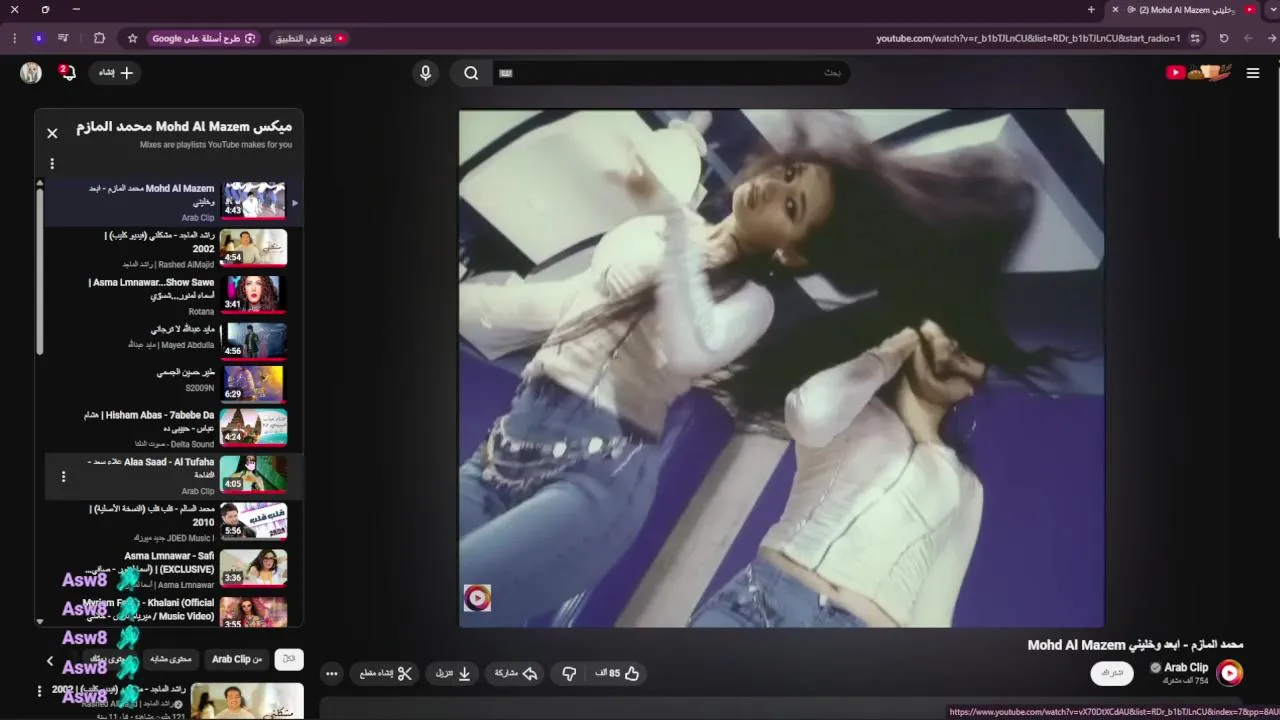Select the 'All' (الكل) filter chip
The width and height of the screenshot is (1280, 720).
pos(289,659)
